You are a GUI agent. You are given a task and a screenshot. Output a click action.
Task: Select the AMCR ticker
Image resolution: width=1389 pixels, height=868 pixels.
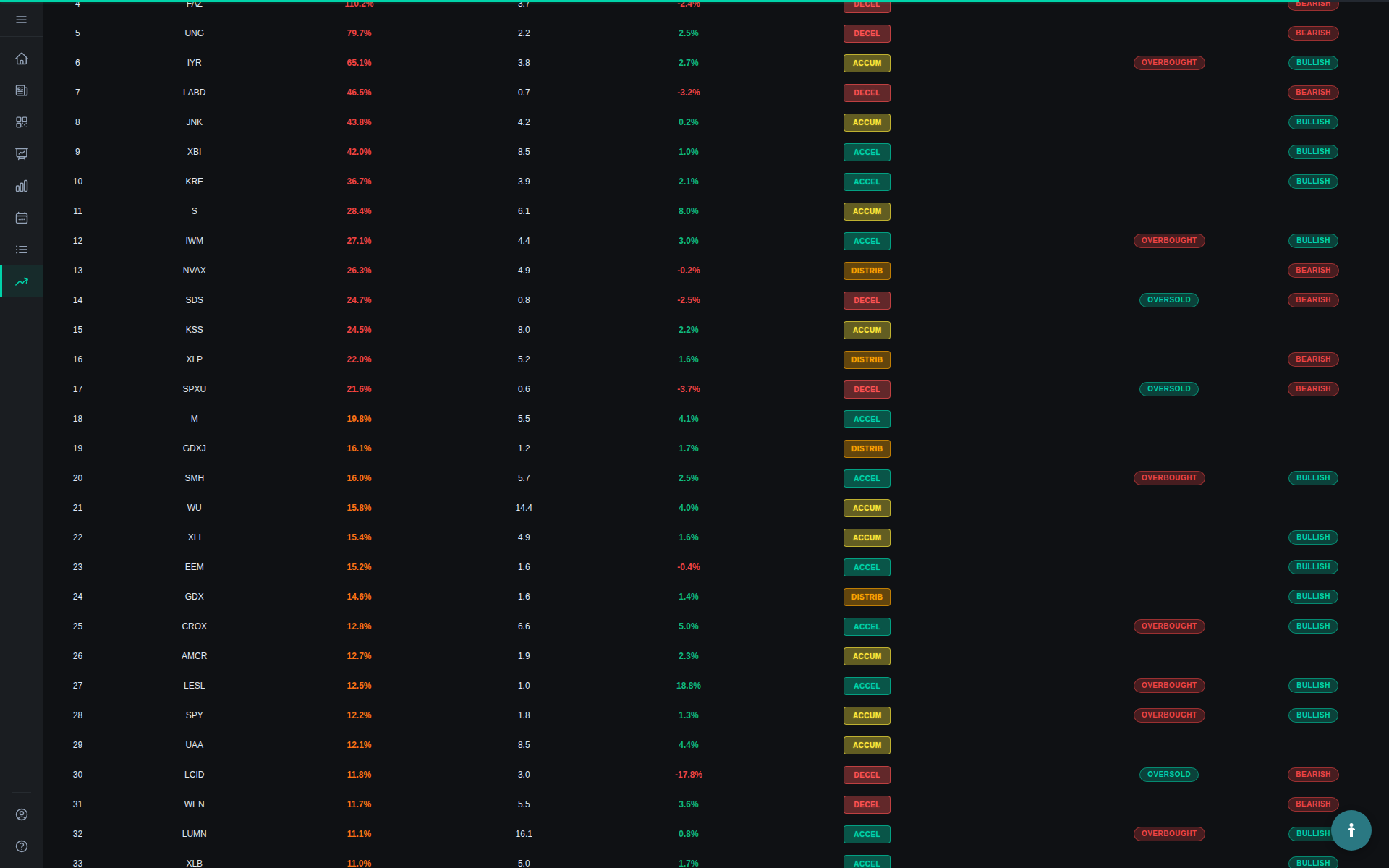(194, 656)
